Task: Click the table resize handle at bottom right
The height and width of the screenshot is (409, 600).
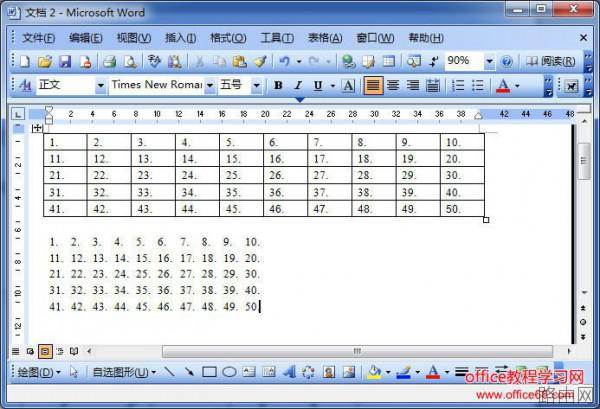Action: tap(486, 220)
